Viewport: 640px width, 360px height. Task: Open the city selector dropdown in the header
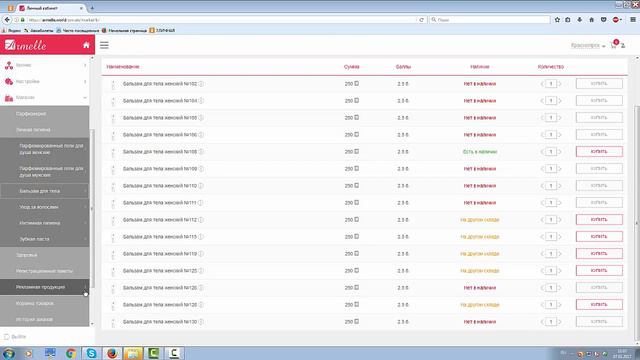tap(588, 45)
